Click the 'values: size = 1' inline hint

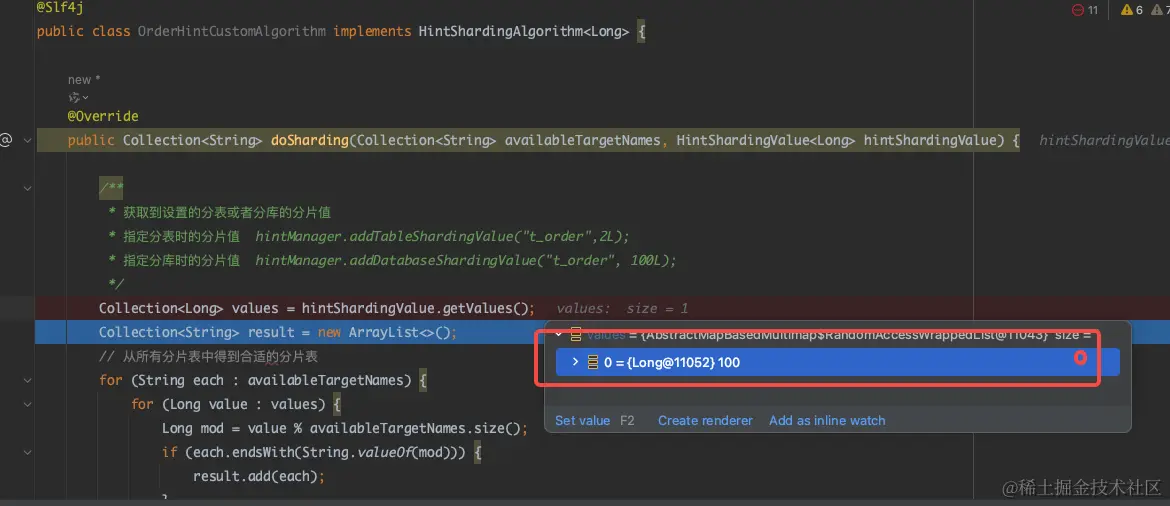[622, 308]
